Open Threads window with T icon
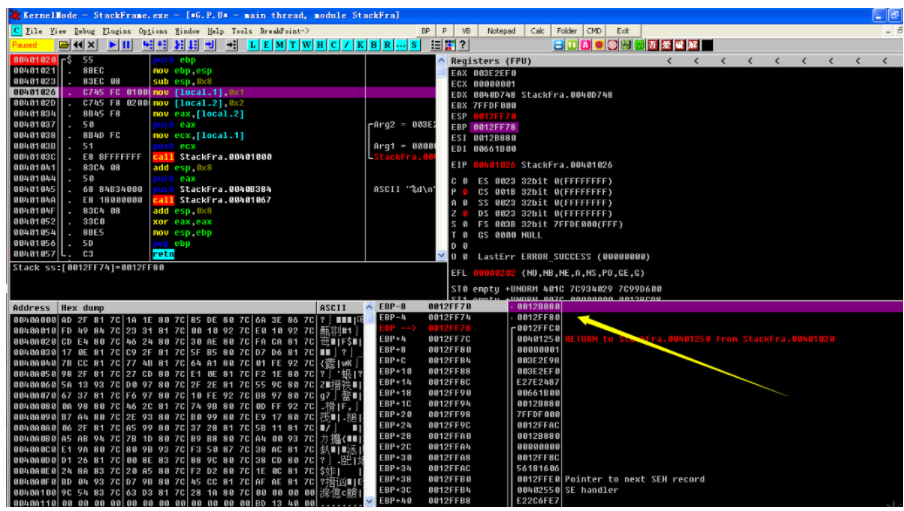 (293, 45)
